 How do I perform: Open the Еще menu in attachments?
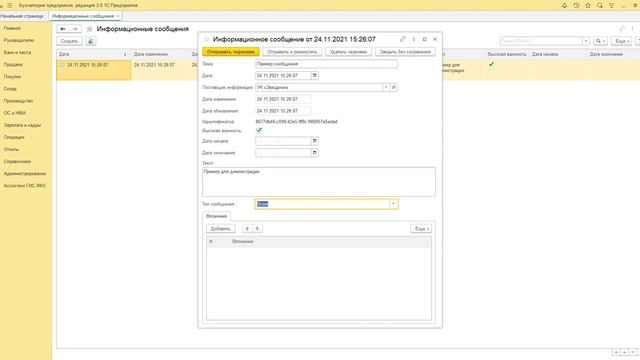[421, 229]
